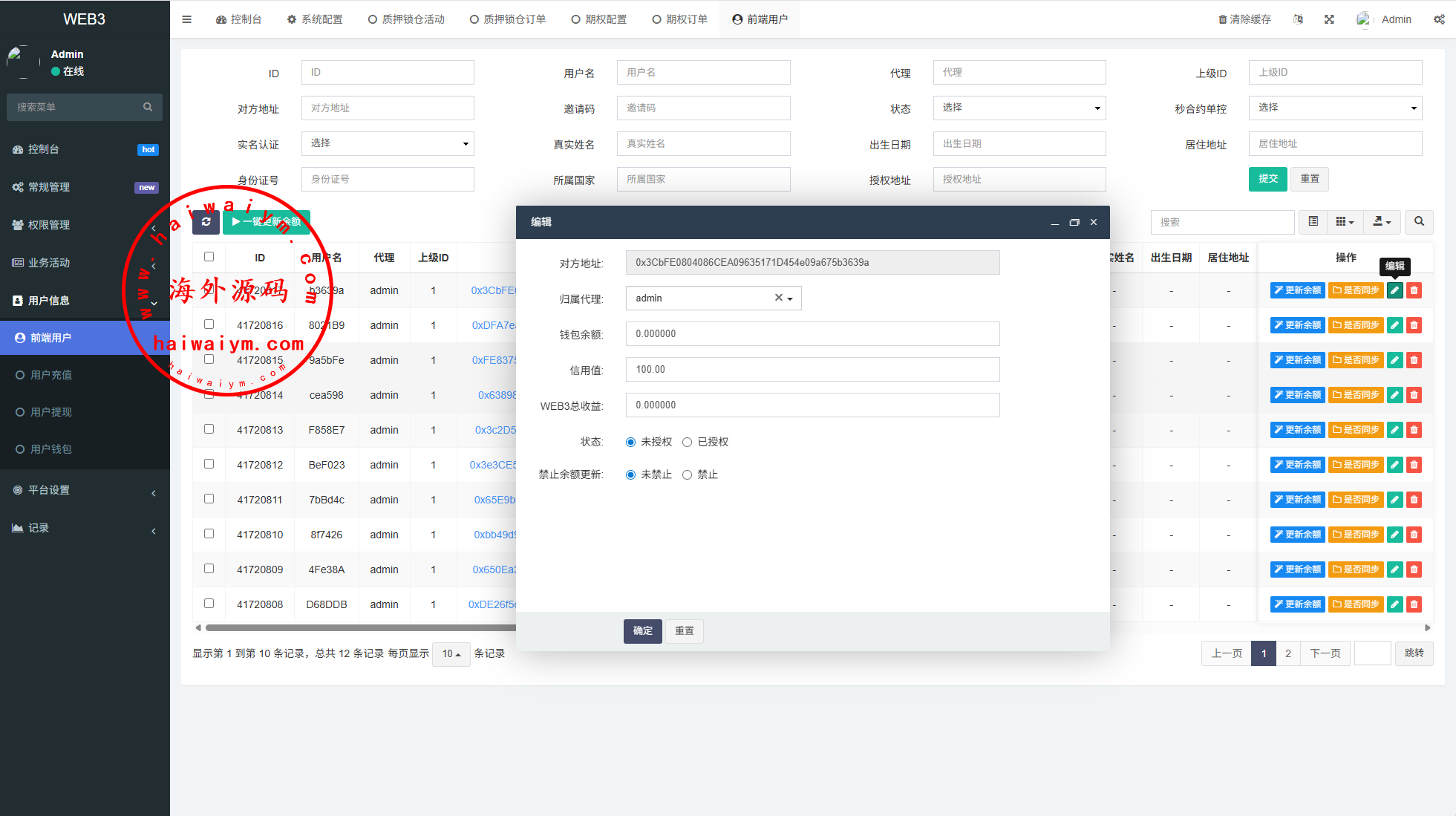This screenshot has width=1456, height=816.
Task: Check the checkbox for user 41720812
Action: 209,464
